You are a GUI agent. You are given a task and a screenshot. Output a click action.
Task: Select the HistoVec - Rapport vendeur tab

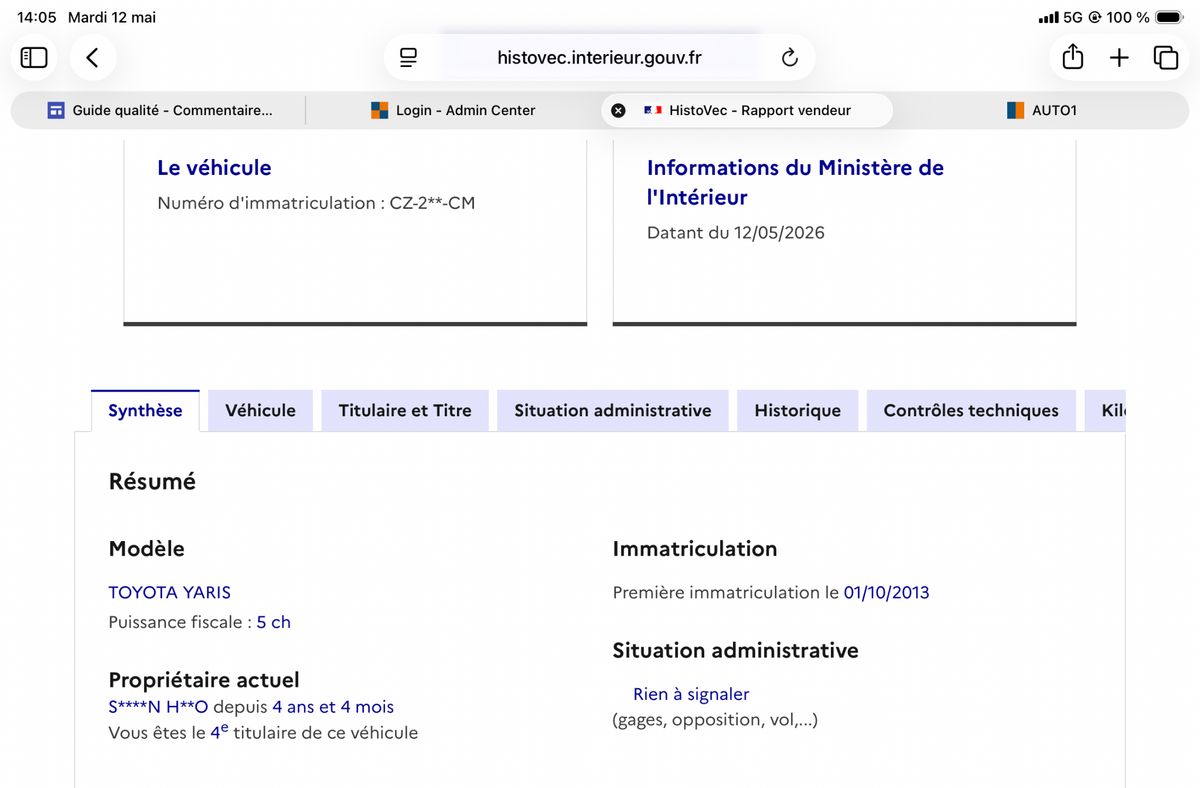pos(747,110)
